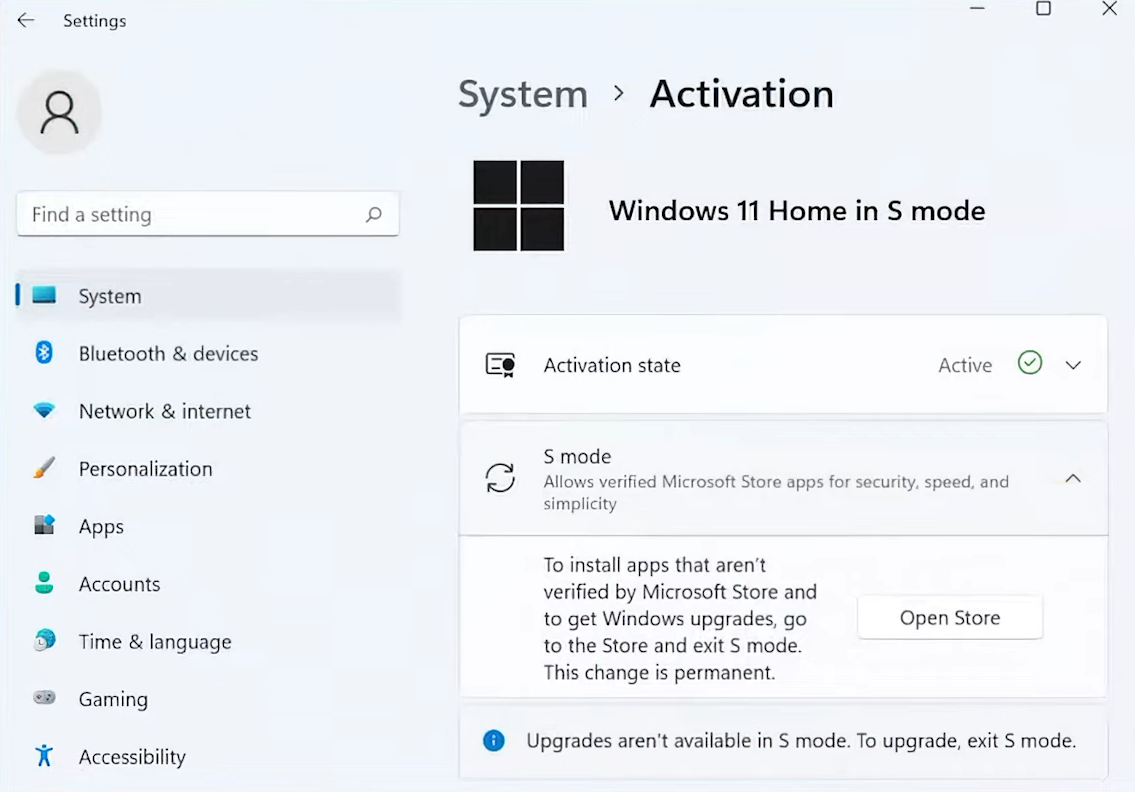Image resolution: width=1135 pixels, height=792 pixels.
Task: Click the search magnifier icon
Action: [x=374, y=214]
